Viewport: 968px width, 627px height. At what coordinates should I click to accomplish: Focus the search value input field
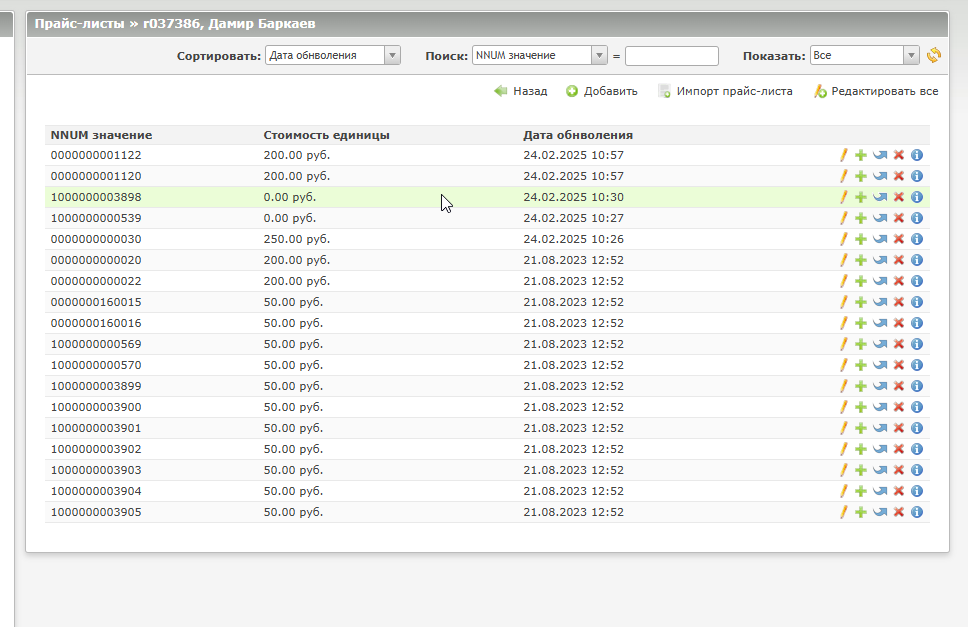pyautogui.click(x=672, y=56)
